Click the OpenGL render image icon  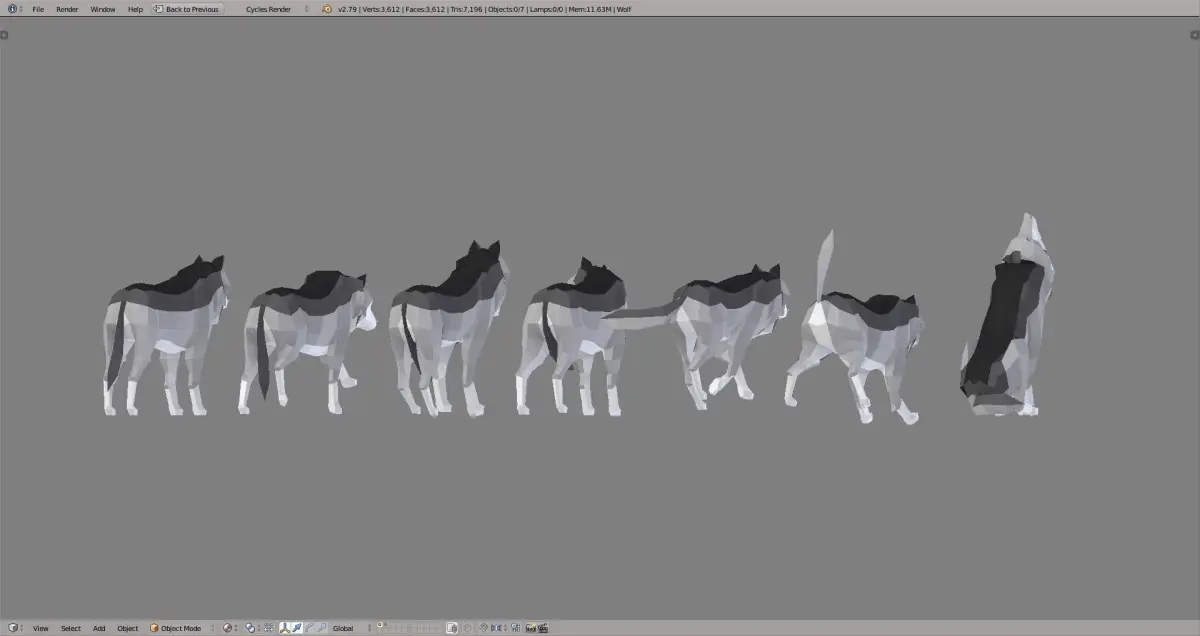pyautogui.click(x=531, y=628)
